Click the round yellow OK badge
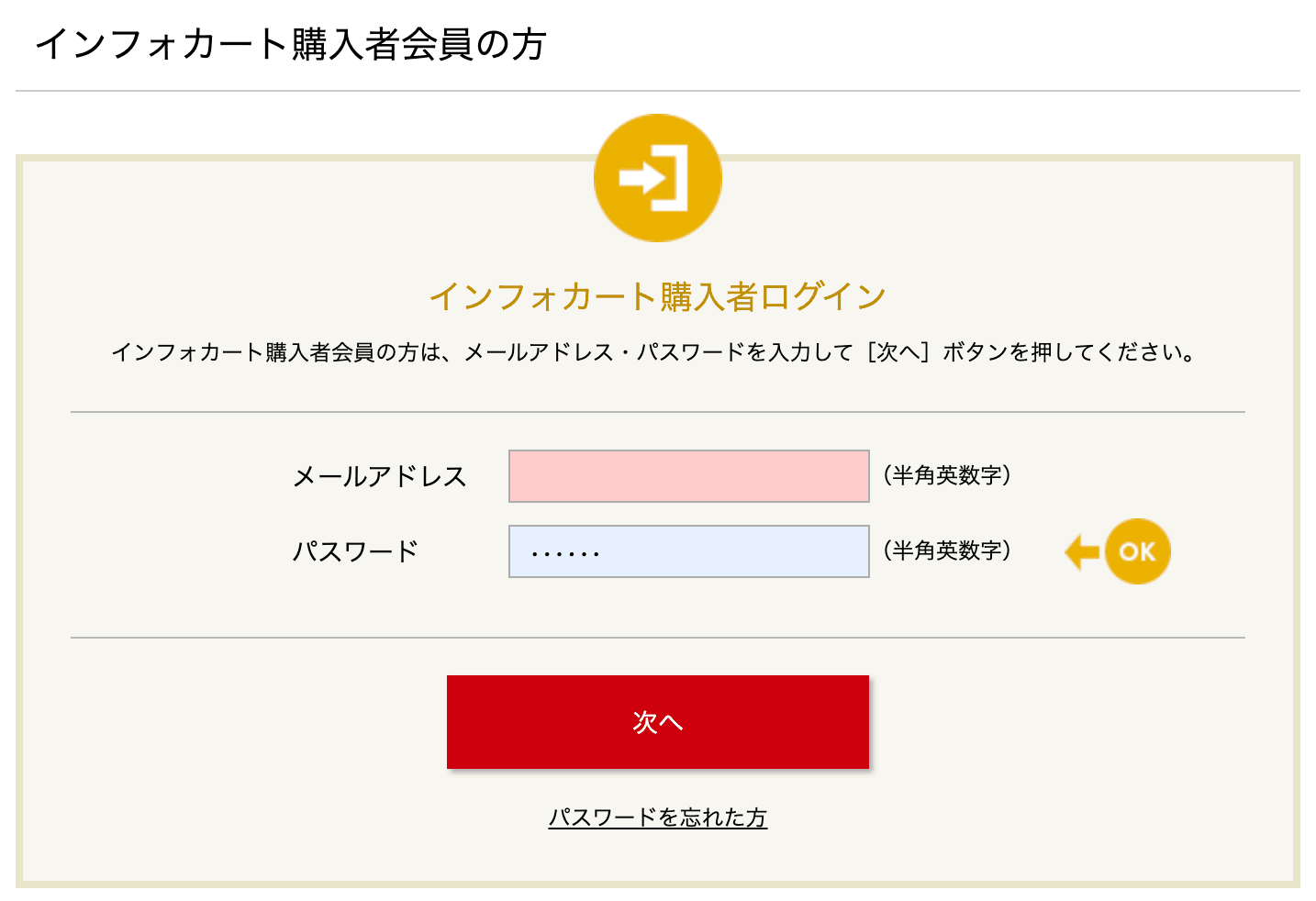Viewport: 1316px width, 901px height. point(1137,551)
